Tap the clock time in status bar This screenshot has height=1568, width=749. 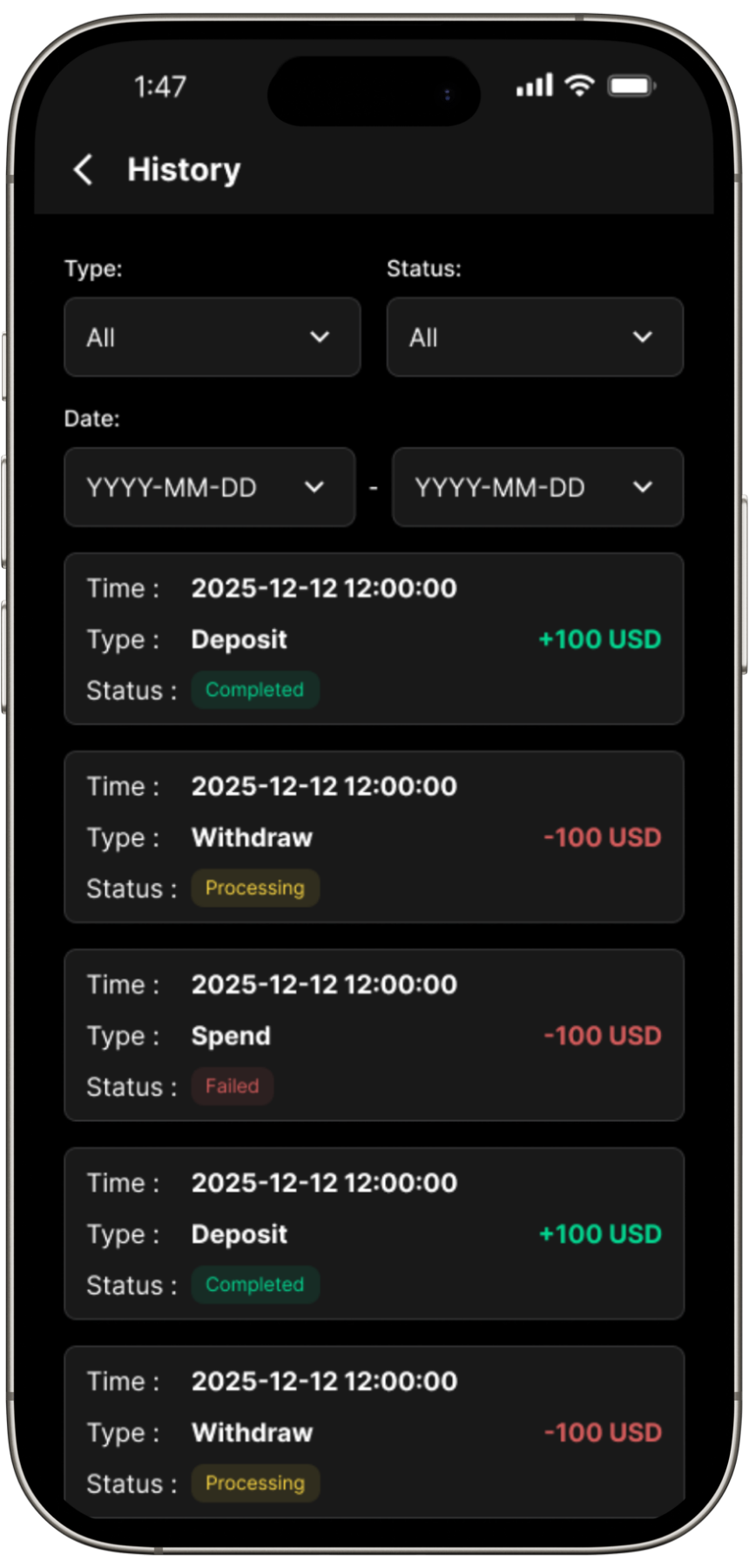pyautogui.click(x=160, y=86)
